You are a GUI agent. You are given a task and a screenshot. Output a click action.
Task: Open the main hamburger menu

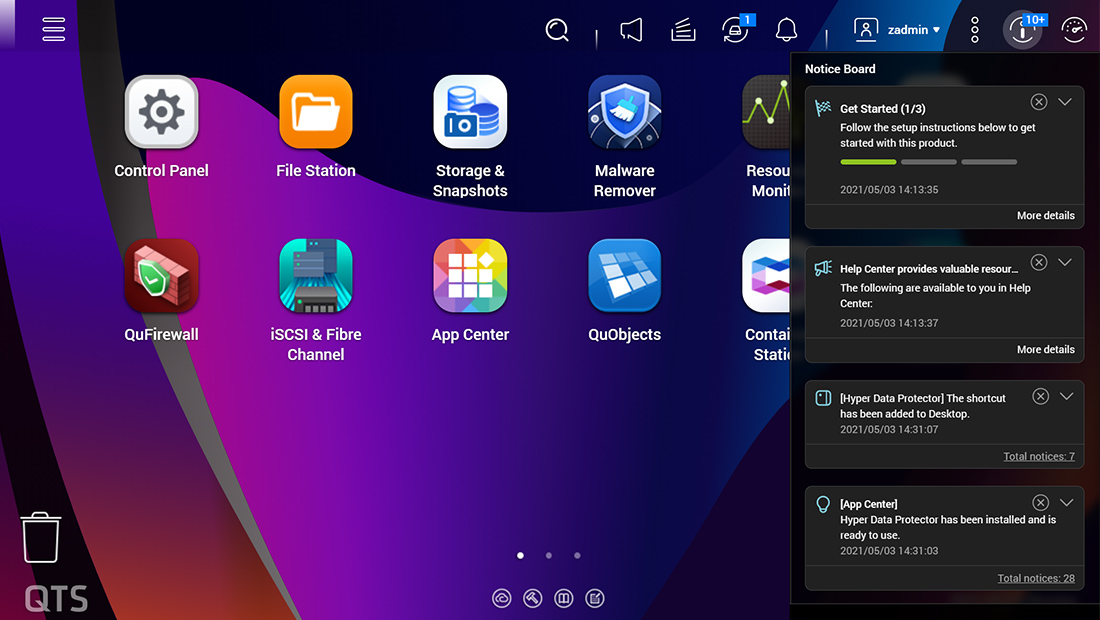pos(53,29)
